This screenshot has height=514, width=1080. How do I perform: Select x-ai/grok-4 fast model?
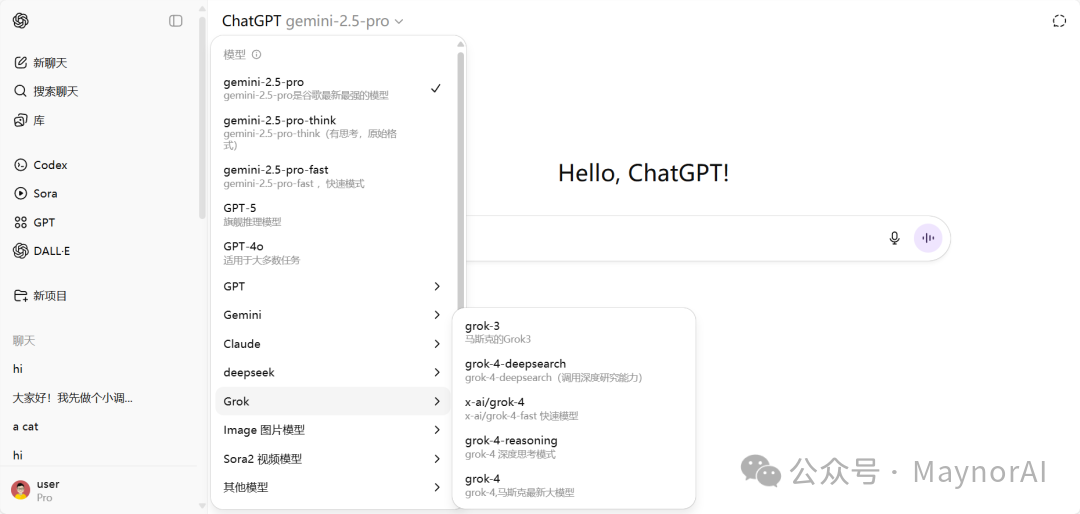[574, 409]
